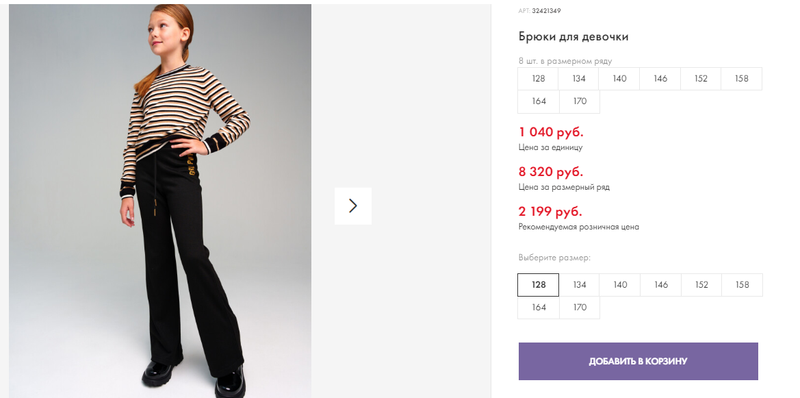
Task: Pick size 164 under Выберите размер
Action: (x=539, y=308)
